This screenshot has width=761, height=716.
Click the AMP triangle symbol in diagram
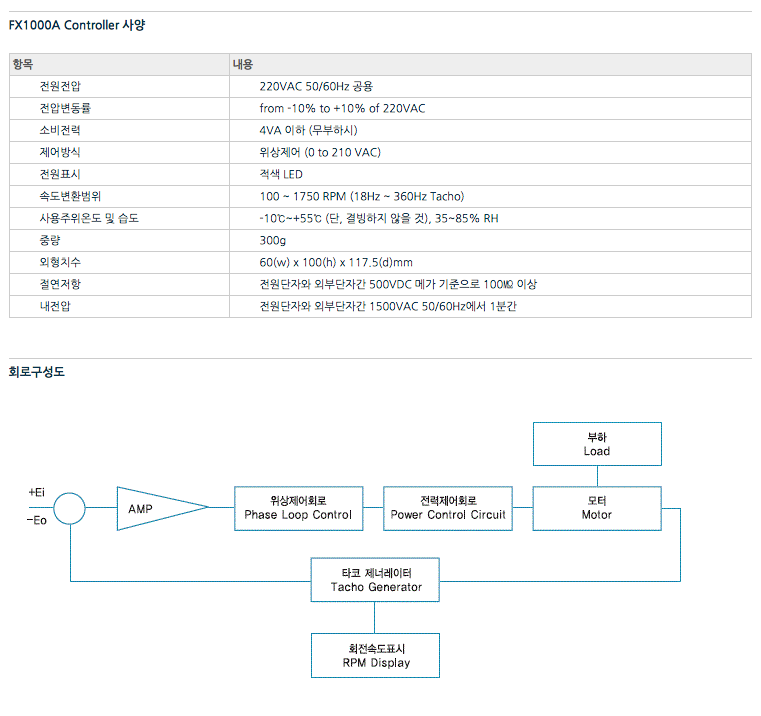coord(150,508)
